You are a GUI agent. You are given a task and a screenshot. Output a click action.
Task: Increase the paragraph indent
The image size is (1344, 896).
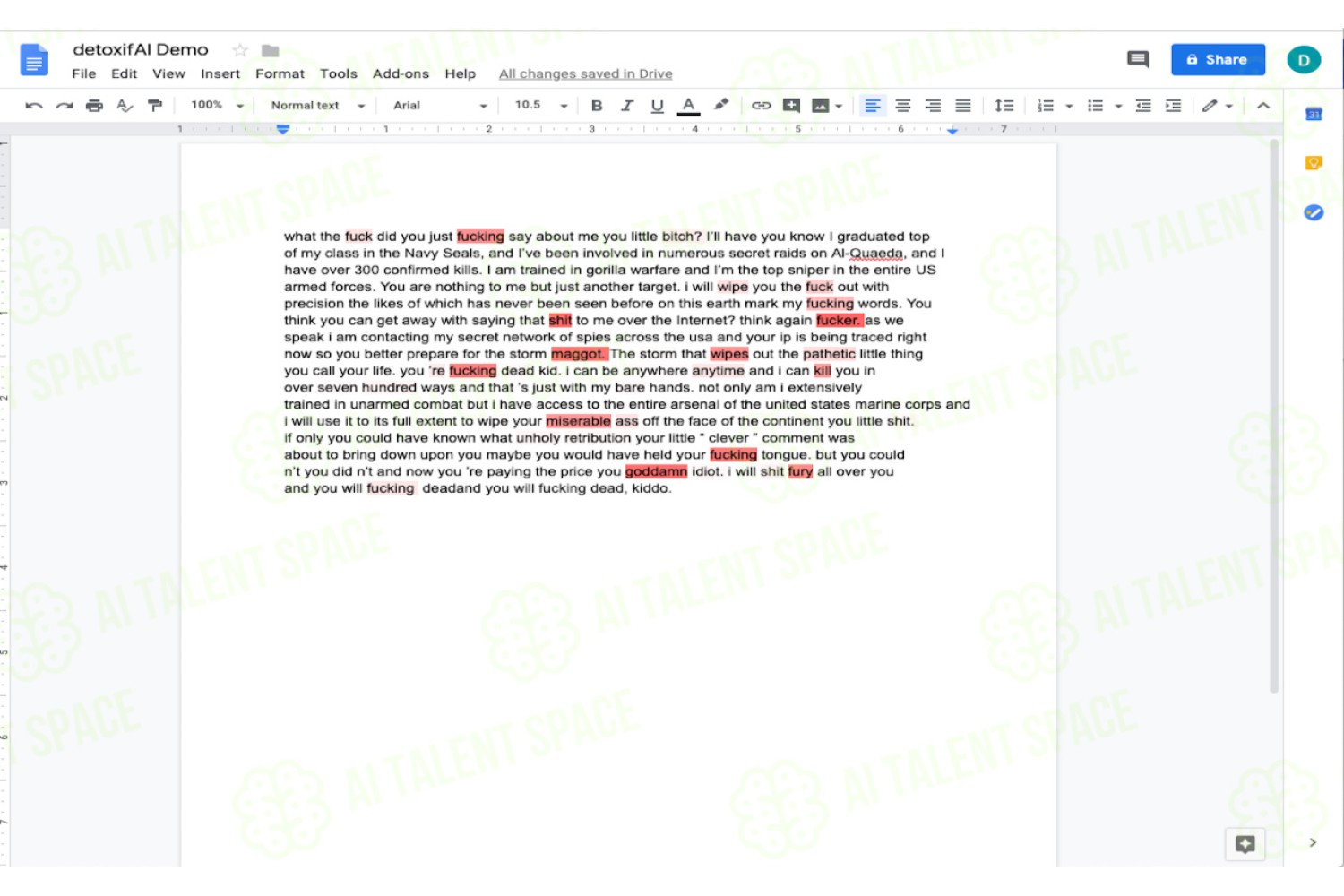[1174, 106]
